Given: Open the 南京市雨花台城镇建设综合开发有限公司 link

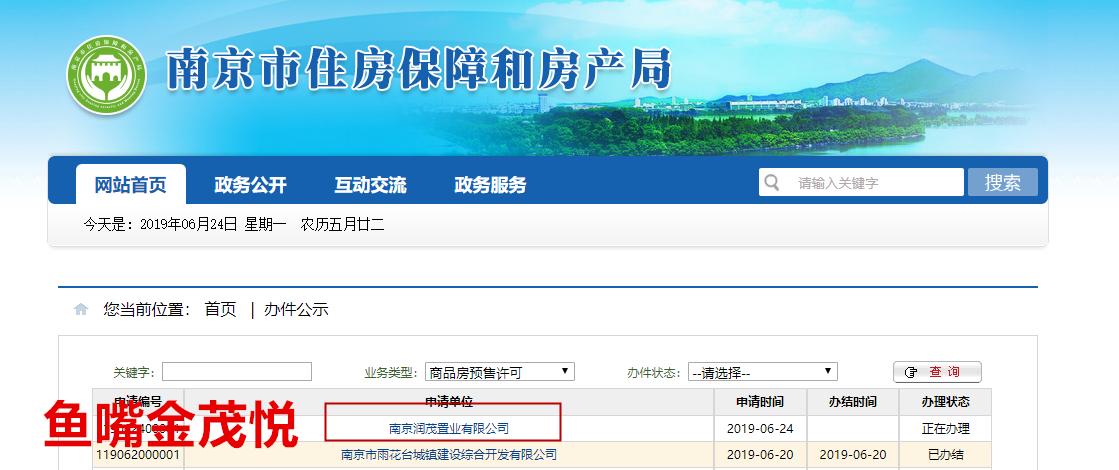Looking at the screenshot, I should pyautogui.click(x=449, y=454).
